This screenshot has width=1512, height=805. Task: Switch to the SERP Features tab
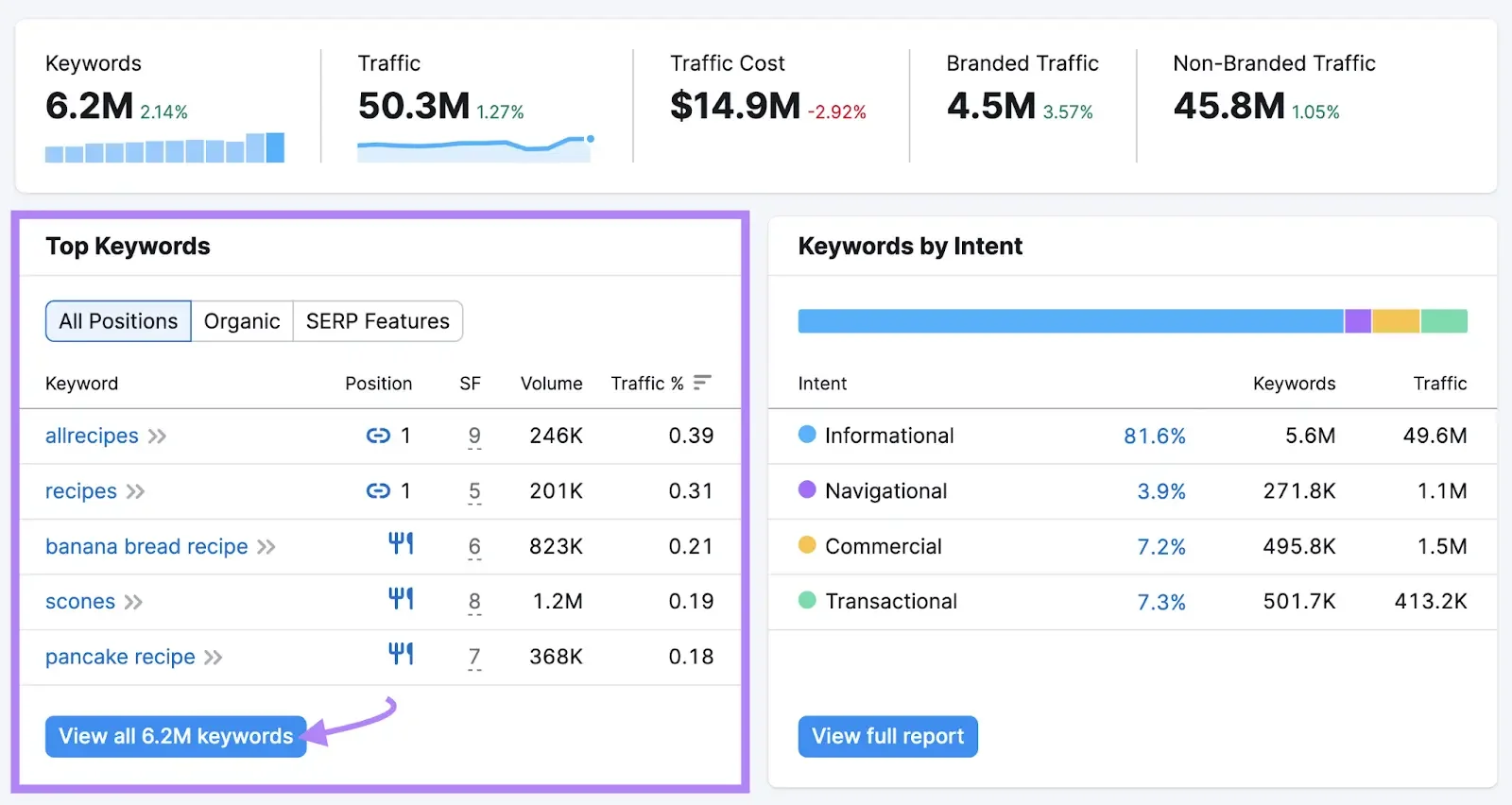click(378, 321)
